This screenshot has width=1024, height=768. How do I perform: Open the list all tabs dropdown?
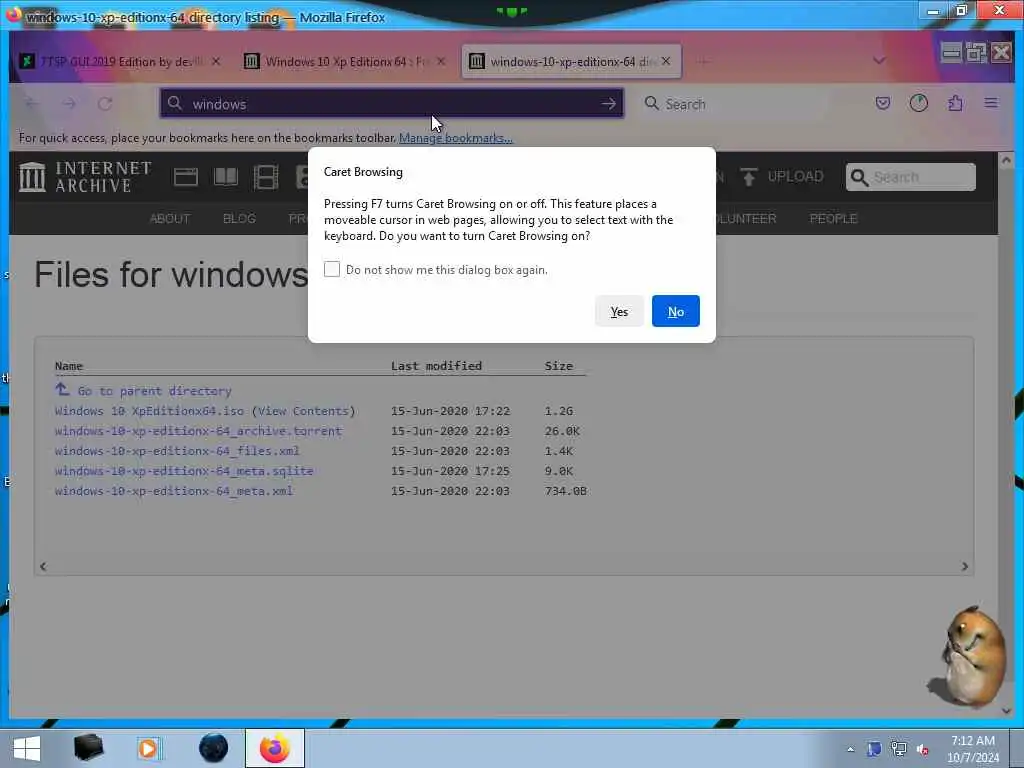[x=879, y=61]
